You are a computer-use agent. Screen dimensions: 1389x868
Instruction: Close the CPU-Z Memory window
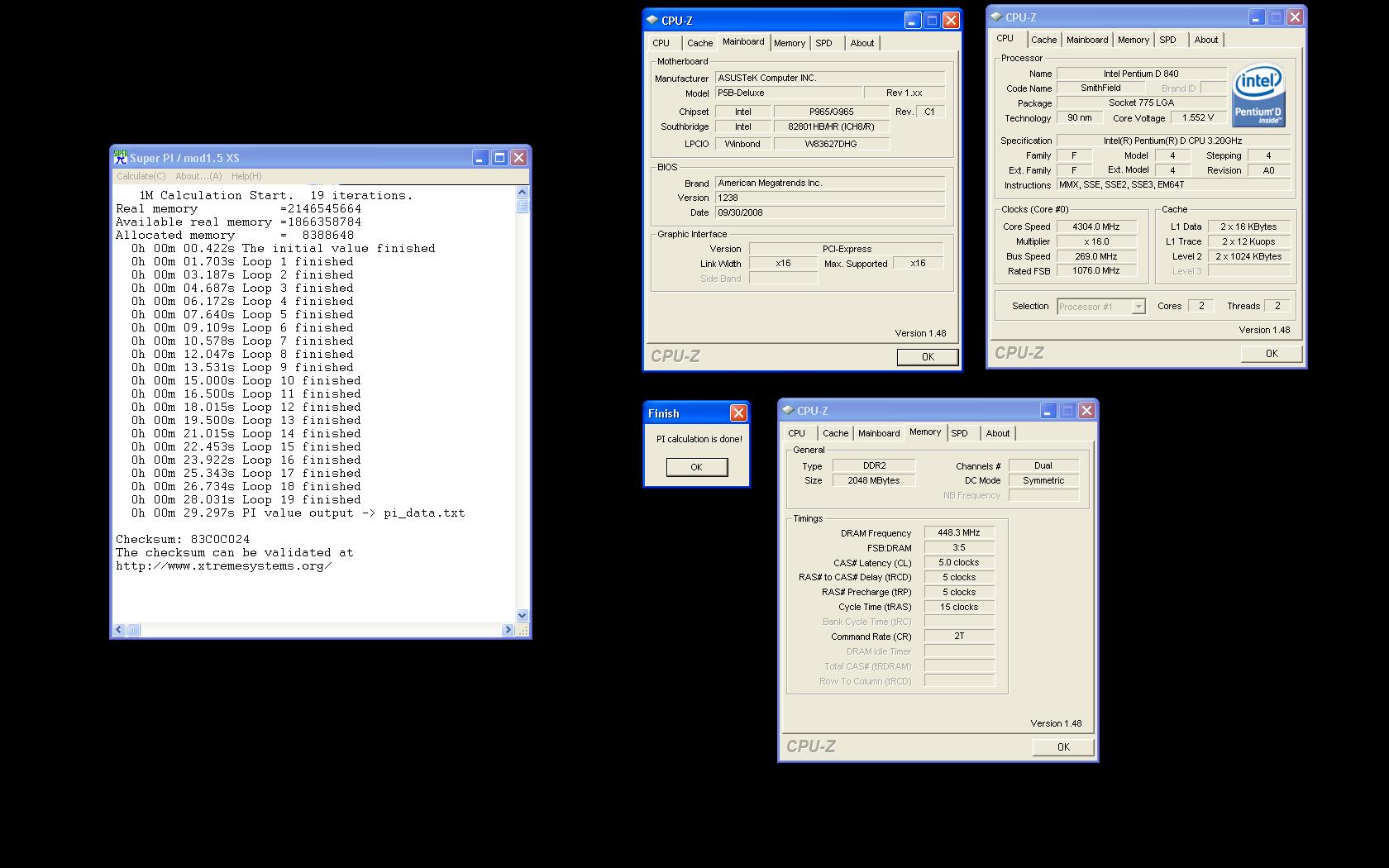point(1086,410)
